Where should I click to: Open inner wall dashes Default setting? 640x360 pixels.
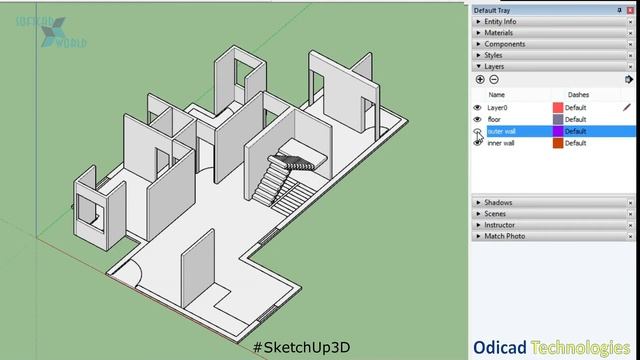coord(576,143)
